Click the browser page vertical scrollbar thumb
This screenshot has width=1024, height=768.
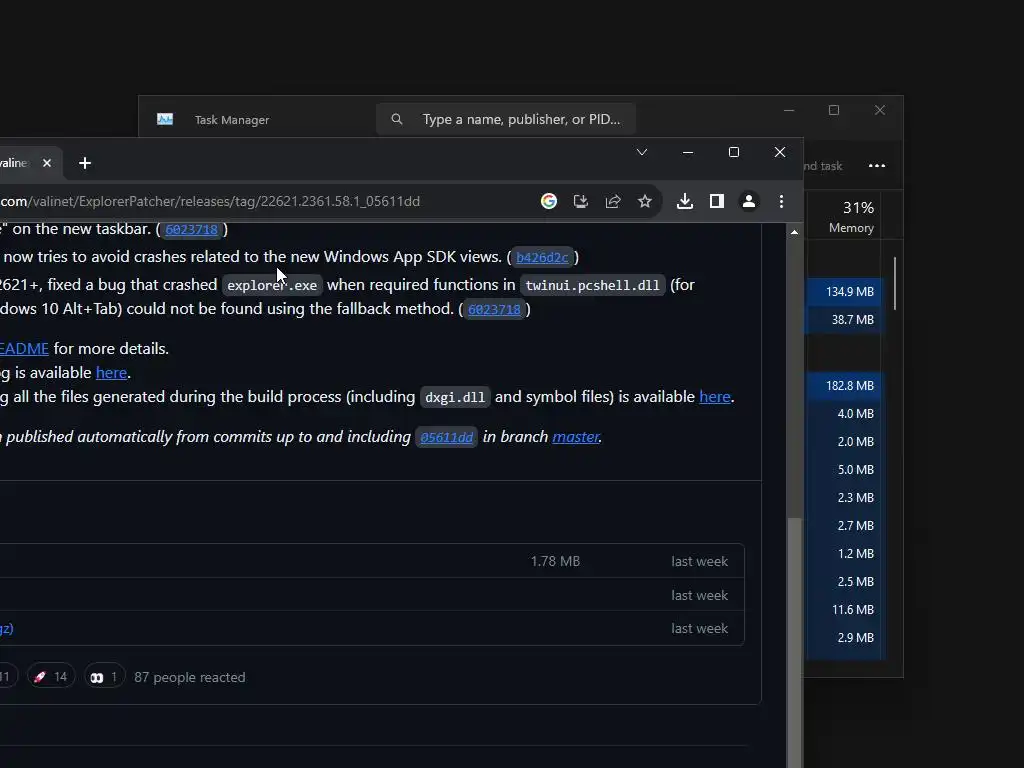point(794,643)
